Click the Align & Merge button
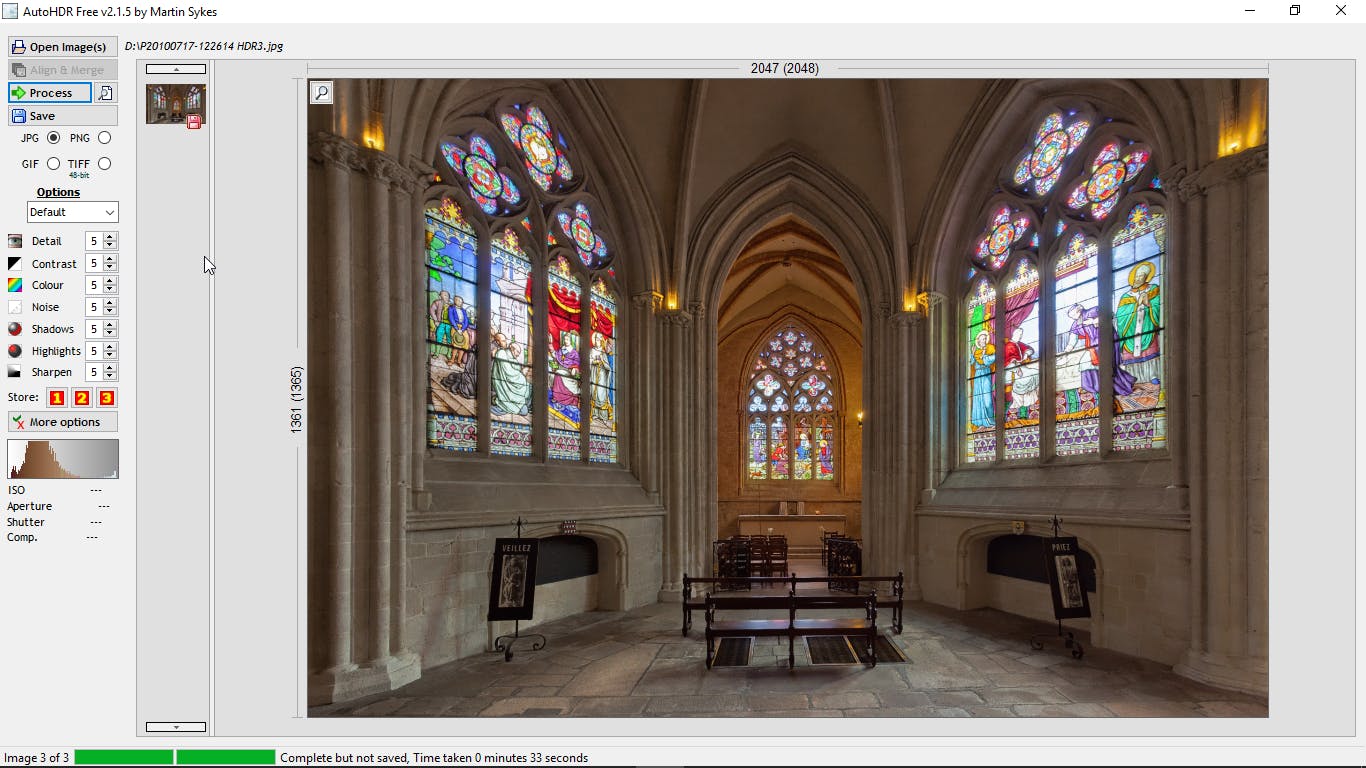1366x768 pixels. 63,70
